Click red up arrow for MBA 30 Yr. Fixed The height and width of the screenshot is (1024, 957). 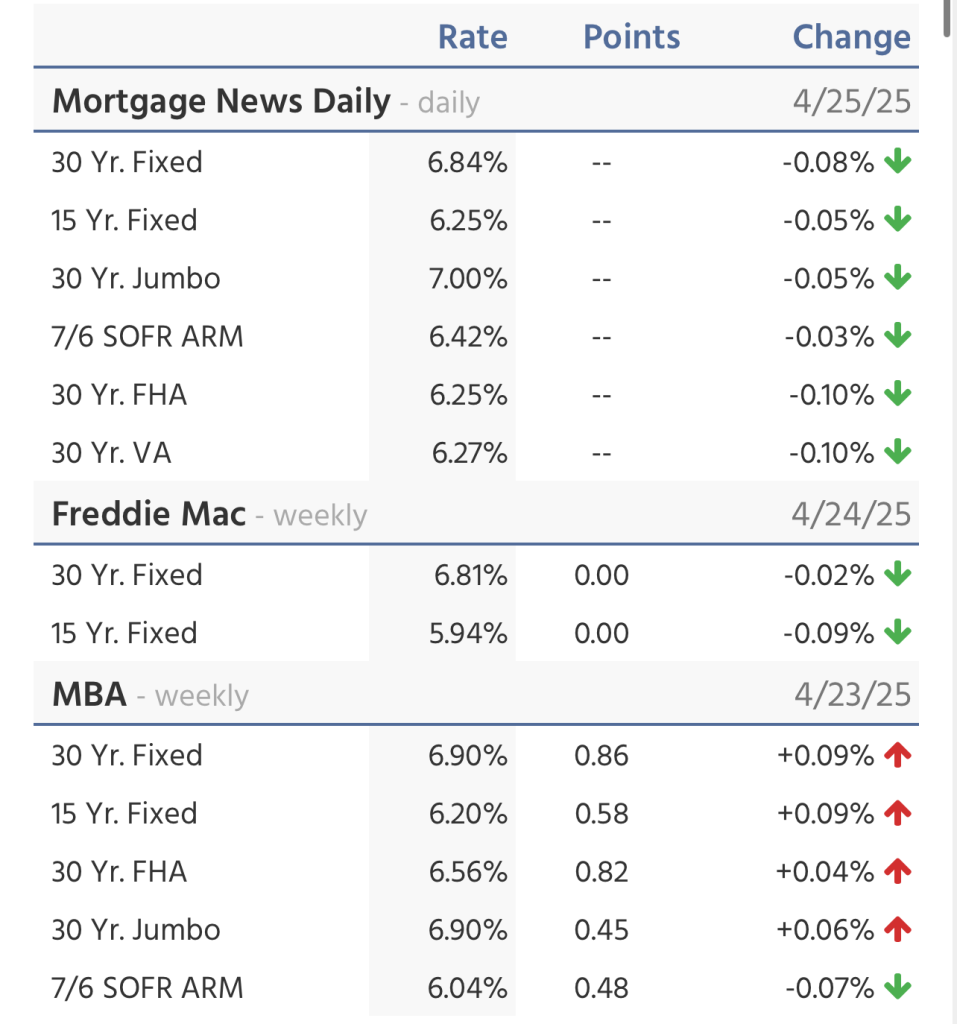[898, 755]
